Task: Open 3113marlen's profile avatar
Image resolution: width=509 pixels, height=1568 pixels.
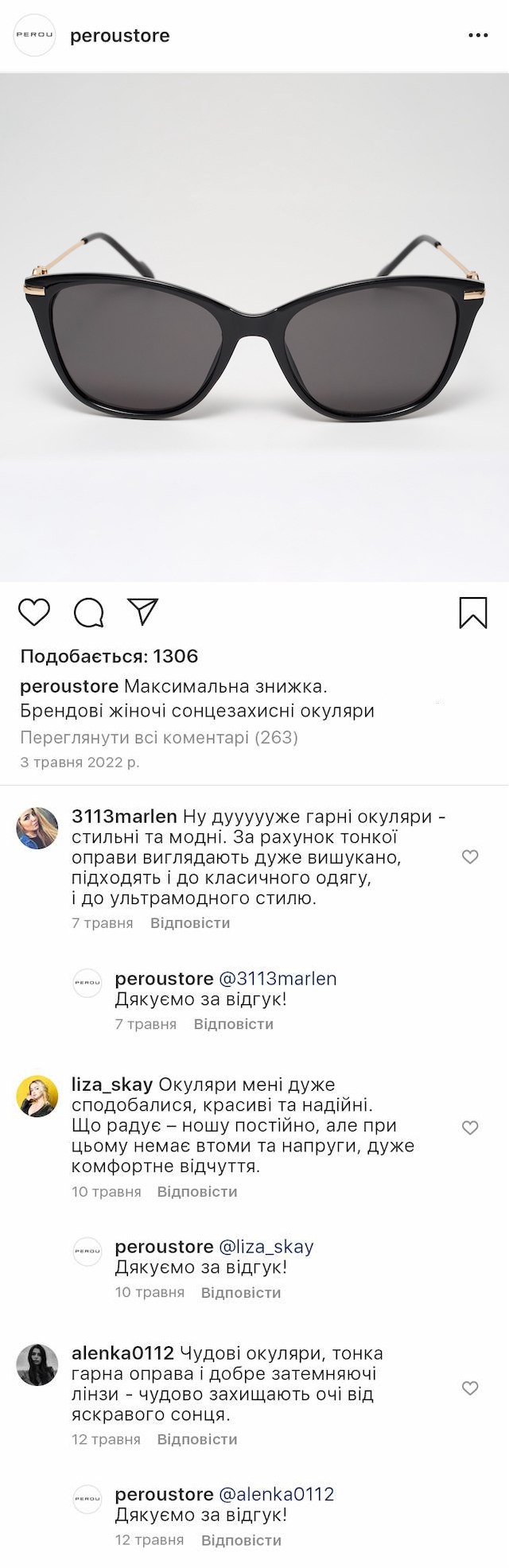Action: [x=37, y=828]
